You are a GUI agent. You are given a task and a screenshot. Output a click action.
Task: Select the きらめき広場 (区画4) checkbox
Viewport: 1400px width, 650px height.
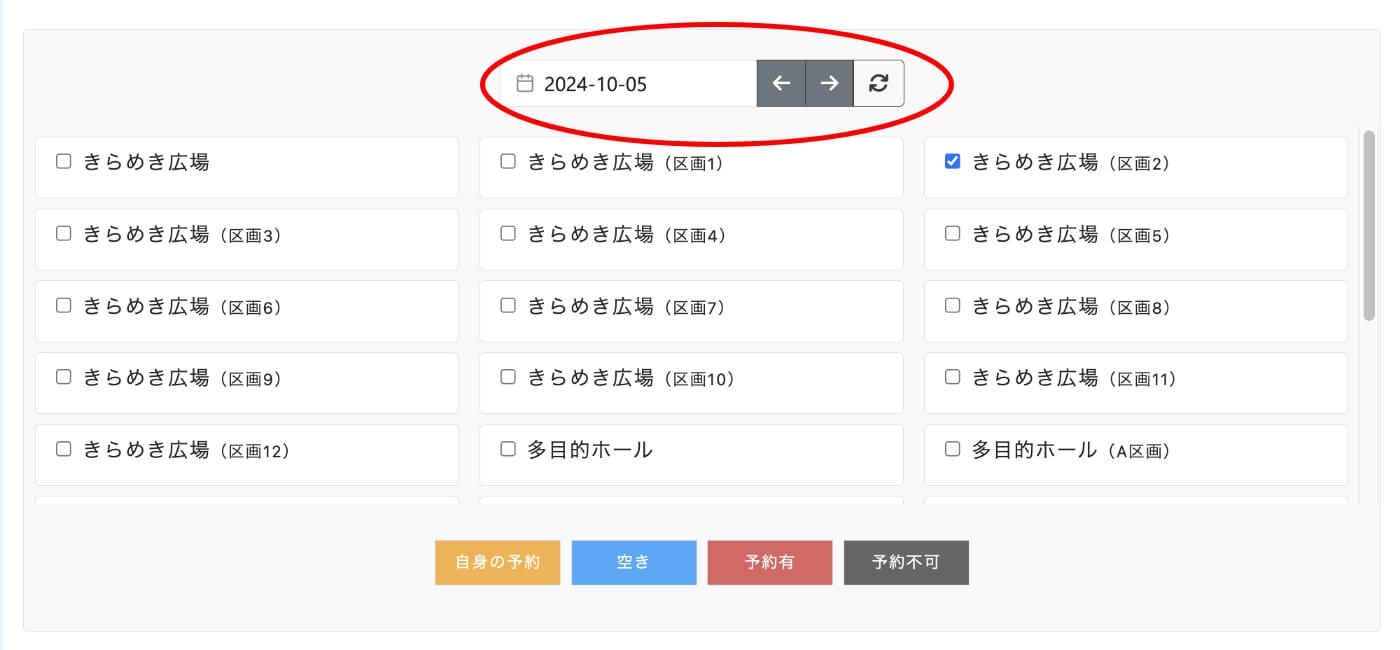click(x=508, y=234)
